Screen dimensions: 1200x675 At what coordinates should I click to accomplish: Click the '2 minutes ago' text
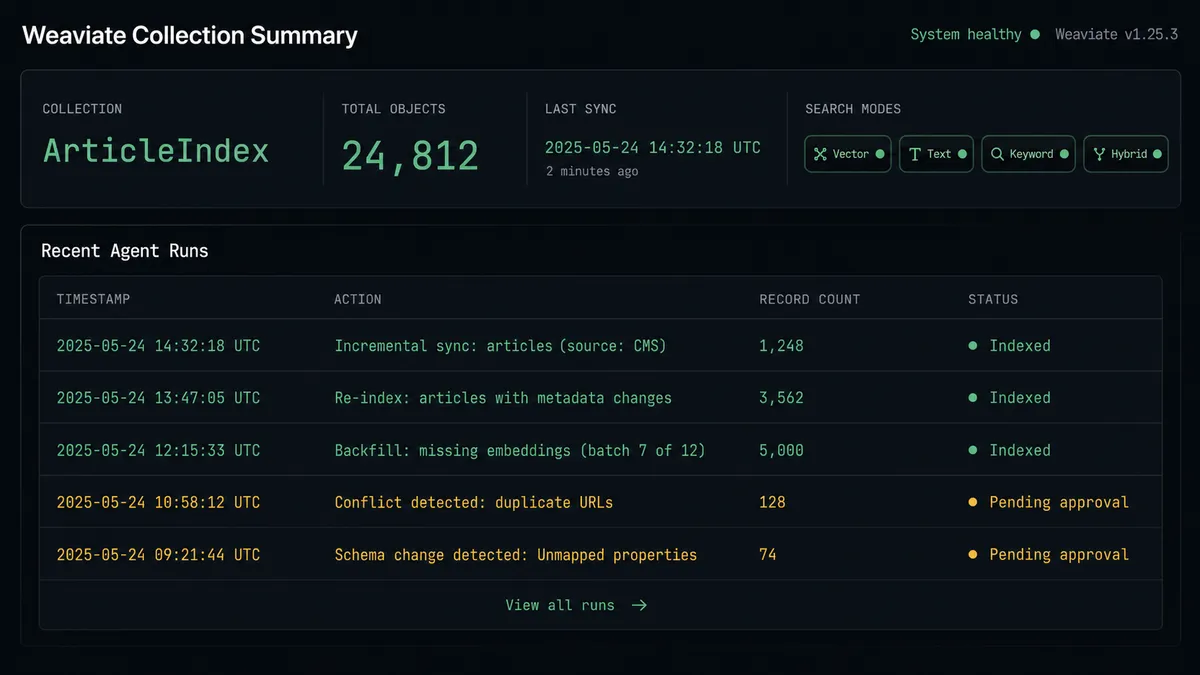pos(592,171)
